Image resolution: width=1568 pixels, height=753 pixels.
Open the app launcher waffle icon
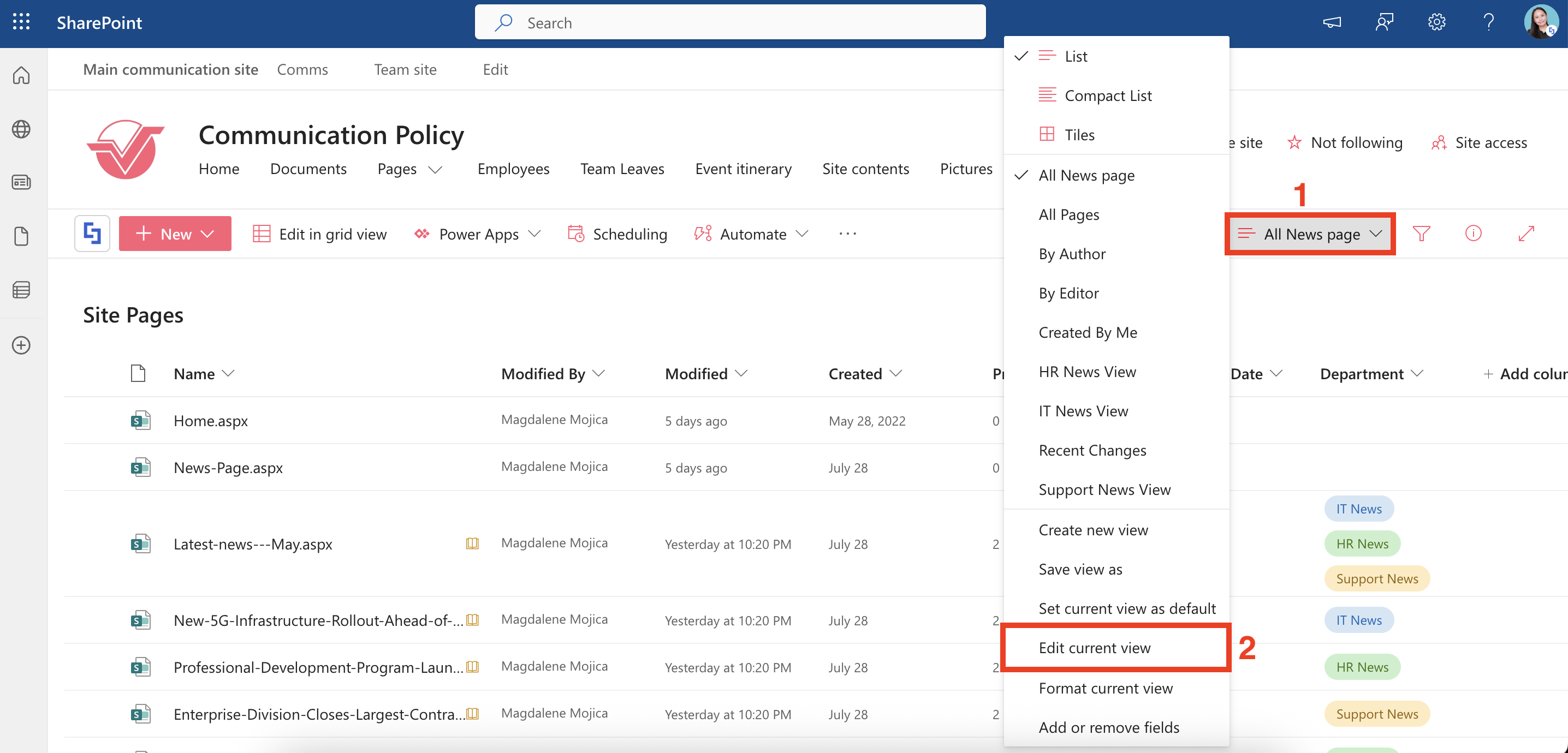pos(21,22)
